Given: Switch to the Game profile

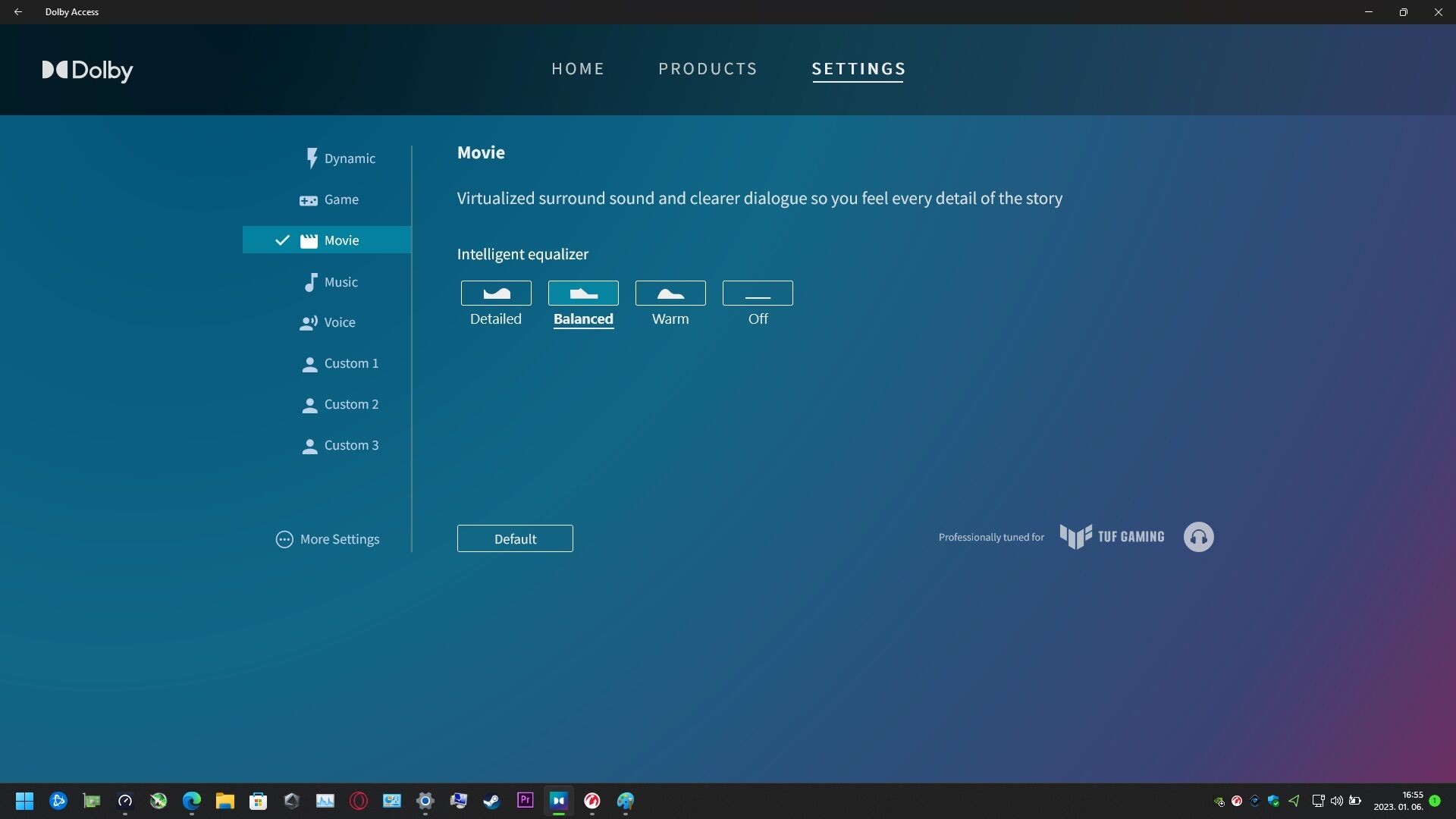Looking at the screenshot, I should 329,199.
